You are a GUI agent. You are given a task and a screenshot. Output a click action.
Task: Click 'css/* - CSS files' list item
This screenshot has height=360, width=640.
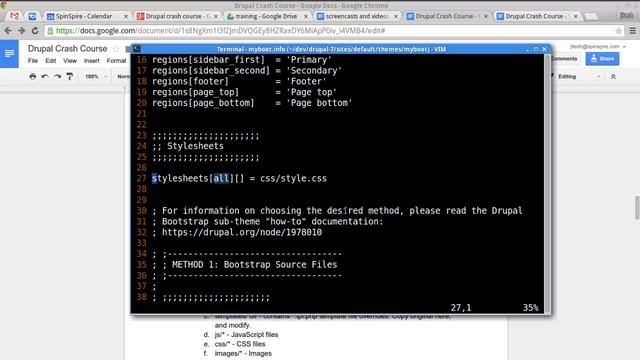240,344
